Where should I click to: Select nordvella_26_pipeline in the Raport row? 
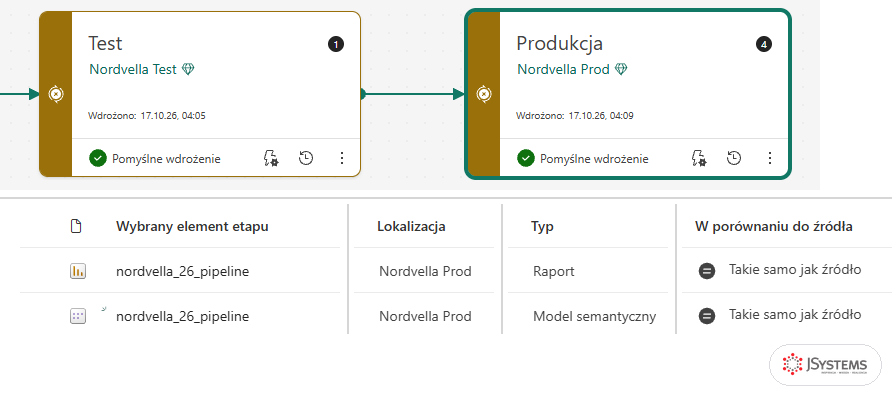pos(183,272)
